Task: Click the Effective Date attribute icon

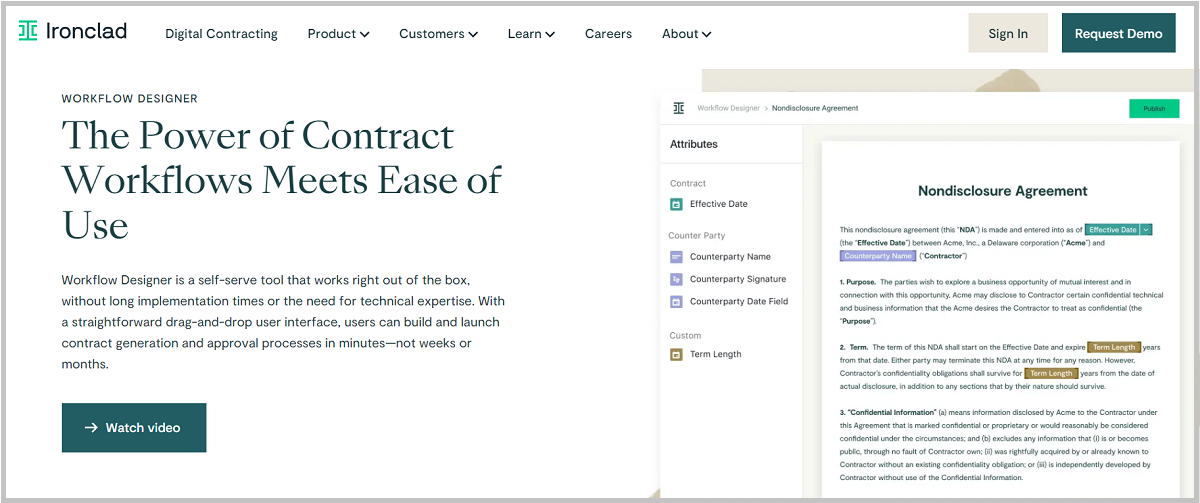Action: point(676,204)
